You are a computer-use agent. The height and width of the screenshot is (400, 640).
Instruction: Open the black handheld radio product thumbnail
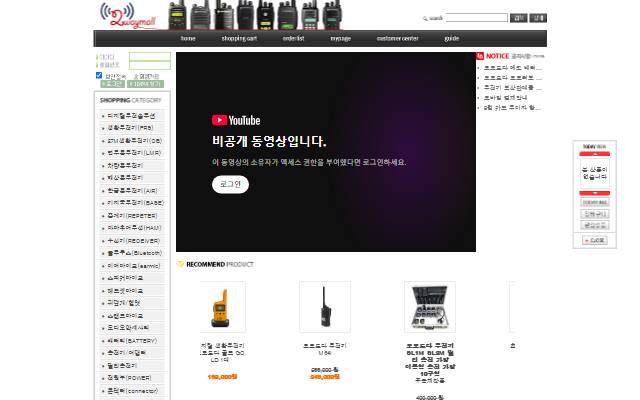tap(325, 307)
